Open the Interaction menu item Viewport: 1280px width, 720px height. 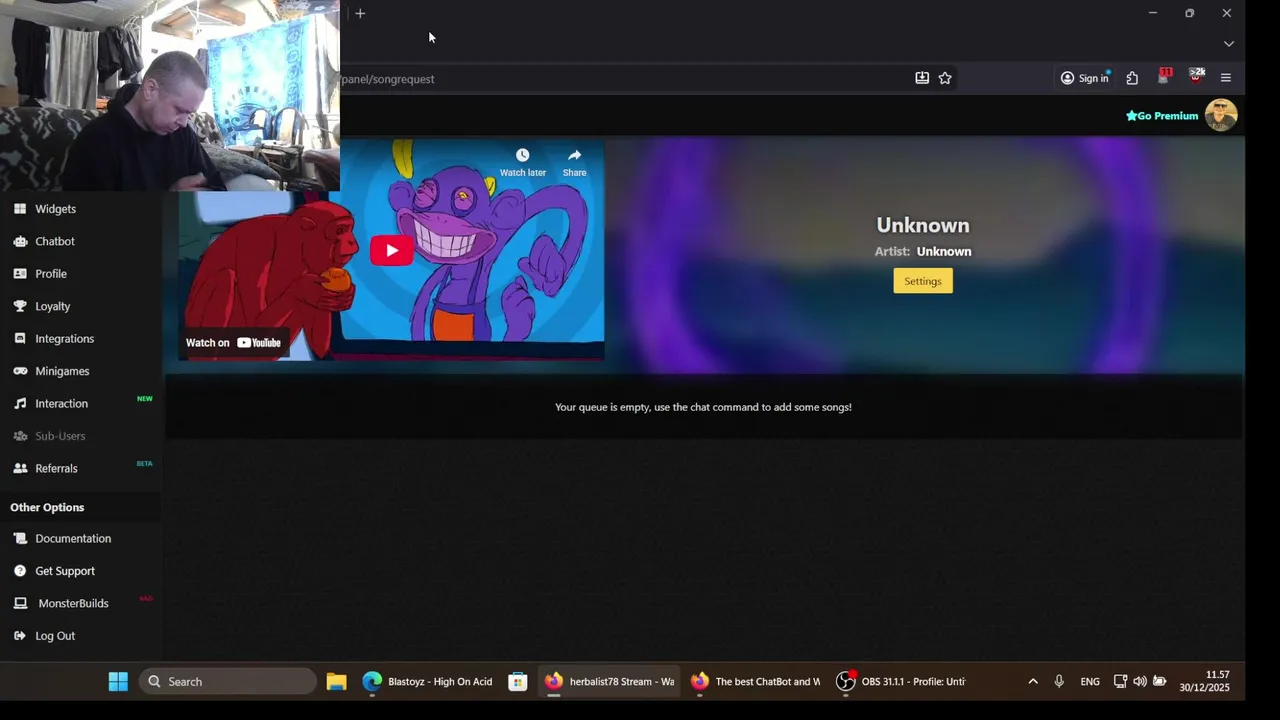coord(62,404)
